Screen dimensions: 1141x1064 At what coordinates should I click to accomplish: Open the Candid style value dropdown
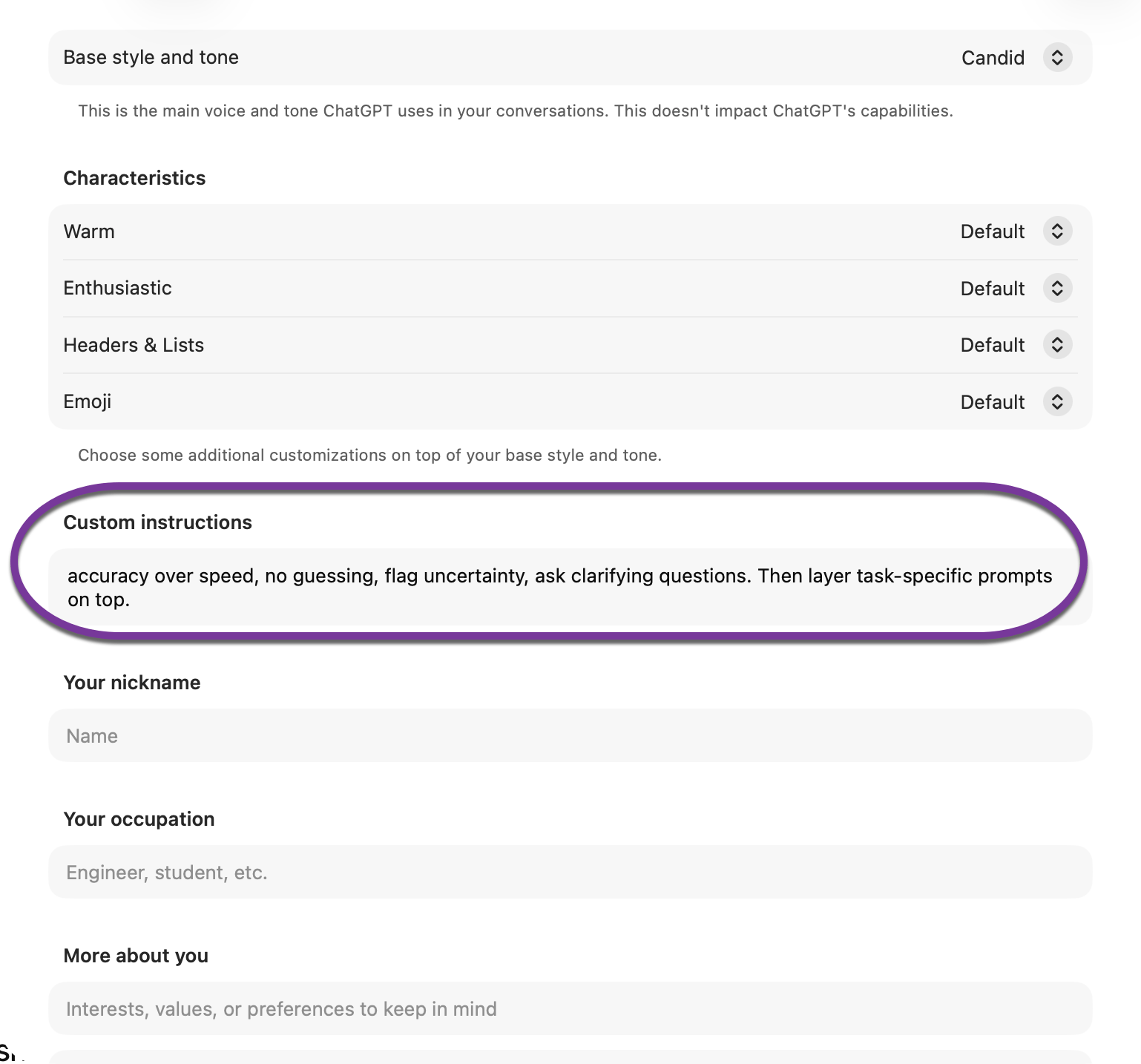(x=993, y=58)
